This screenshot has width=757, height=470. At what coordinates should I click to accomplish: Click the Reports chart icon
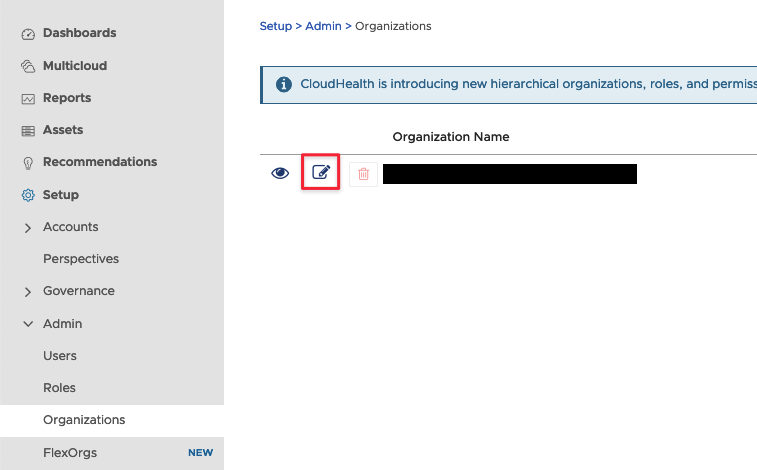pos(28,99)
